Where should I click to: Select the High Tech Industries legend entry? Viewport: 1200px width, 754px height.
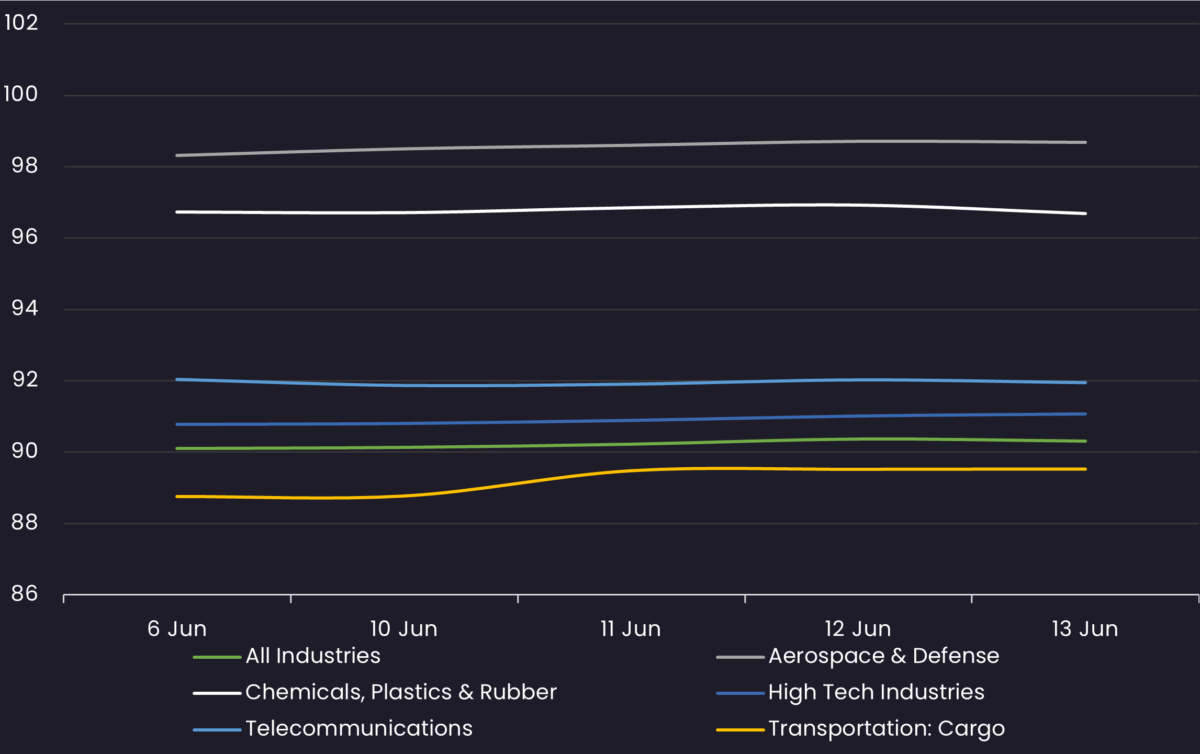(x=876, y=692)
